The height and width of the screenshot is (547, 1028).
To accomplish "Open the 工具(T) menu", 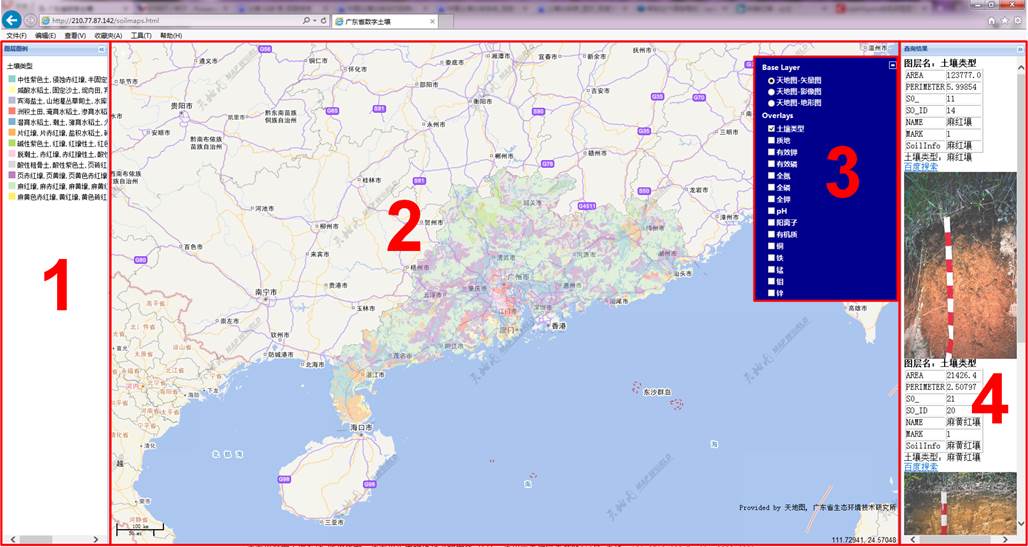I will (x=141, y=35).
